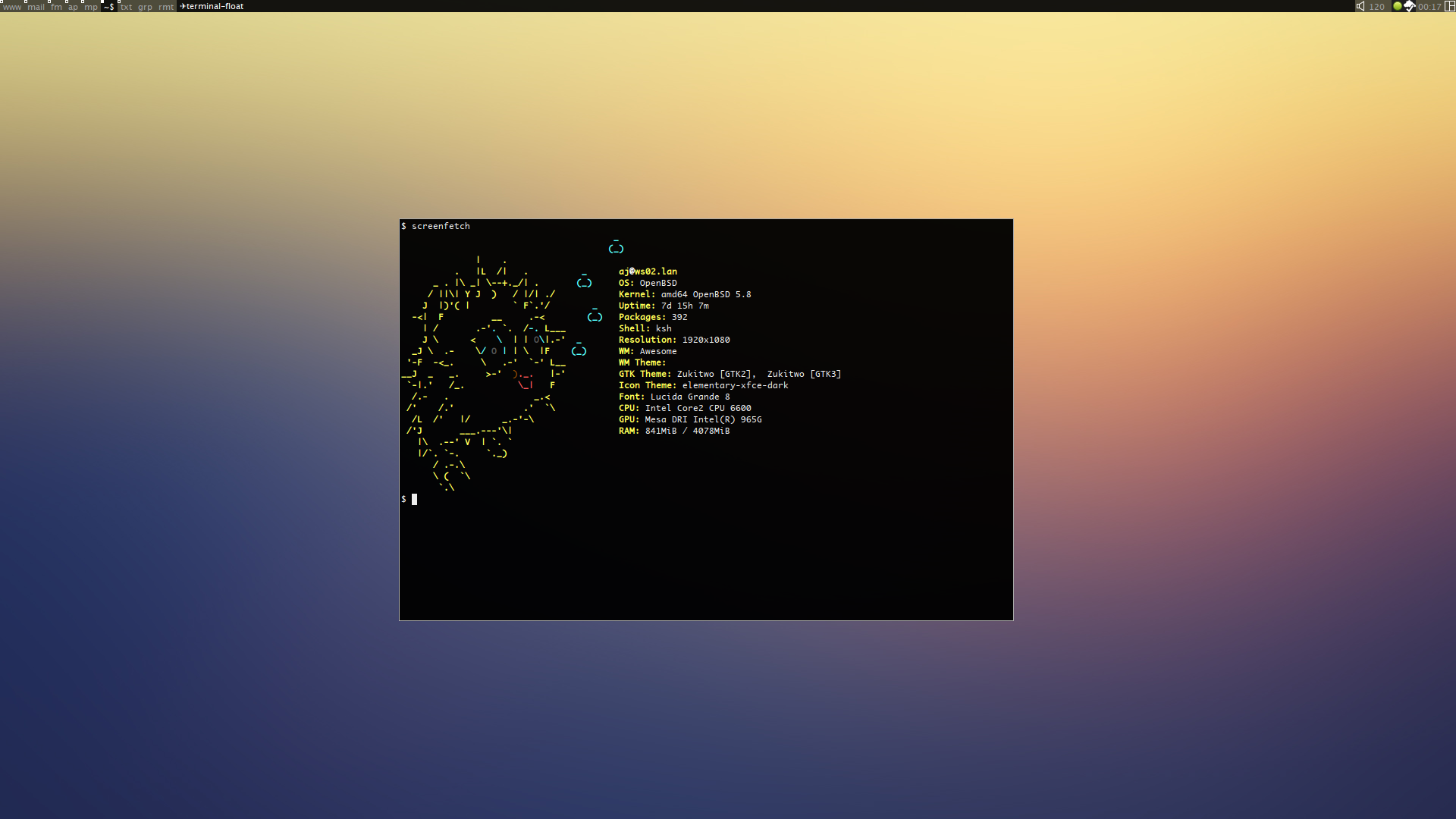
Task: Change layout via the layout box icon
Action: [1449, 6]
